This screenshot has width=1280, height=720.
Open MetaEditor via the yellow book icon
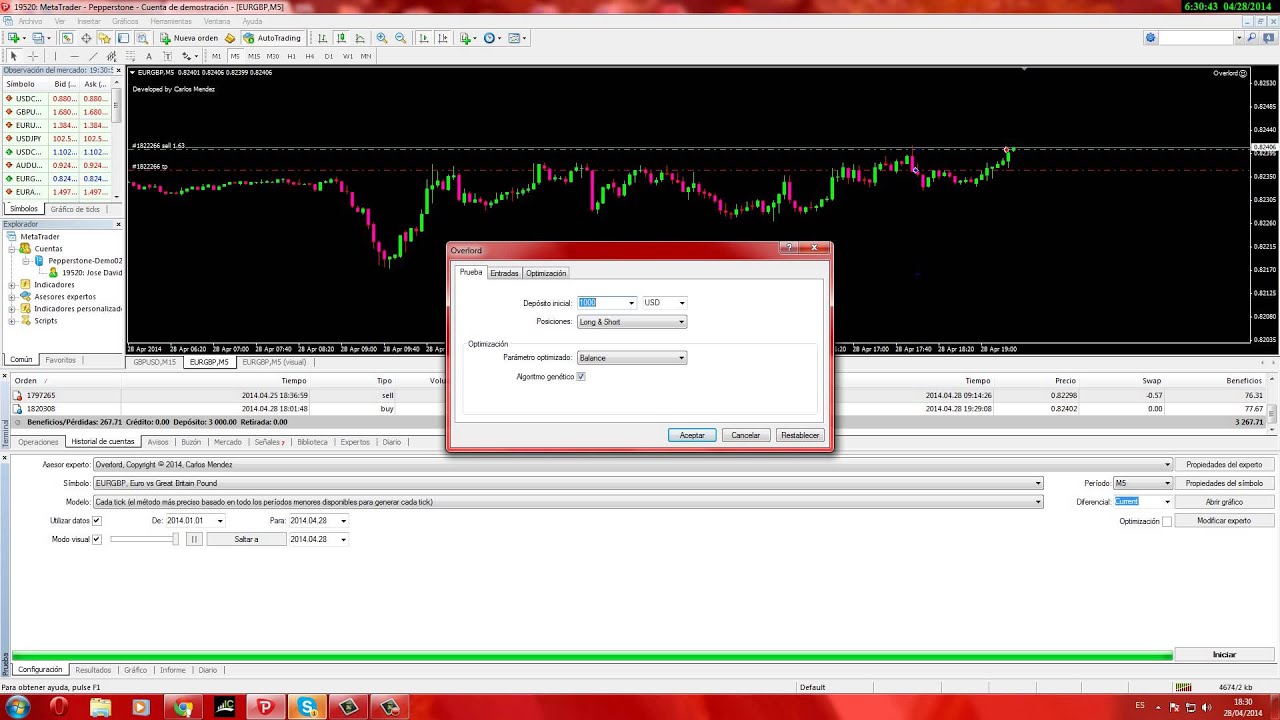click(x=230, y=38)
